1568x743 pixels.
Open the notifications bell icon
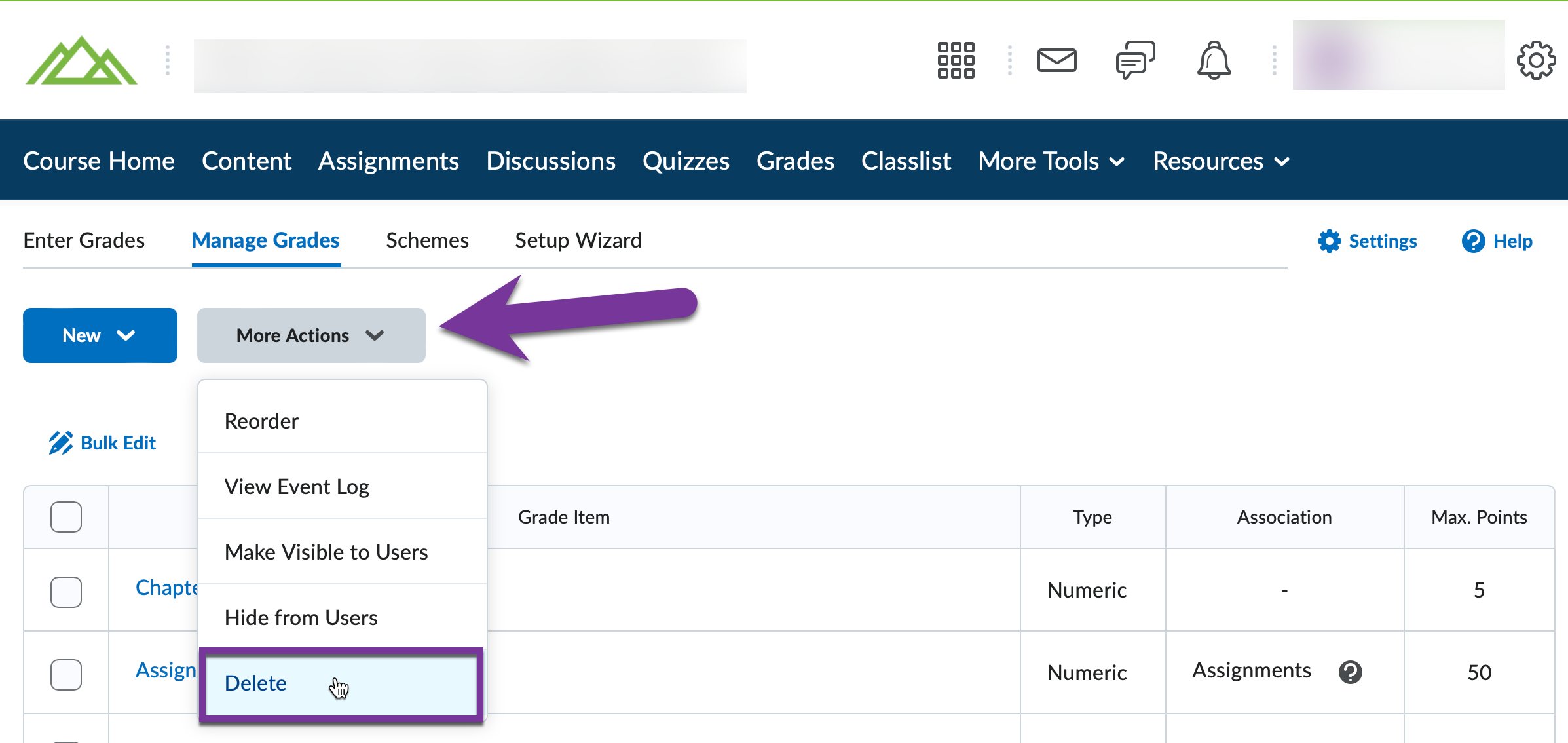[1214, 60]
